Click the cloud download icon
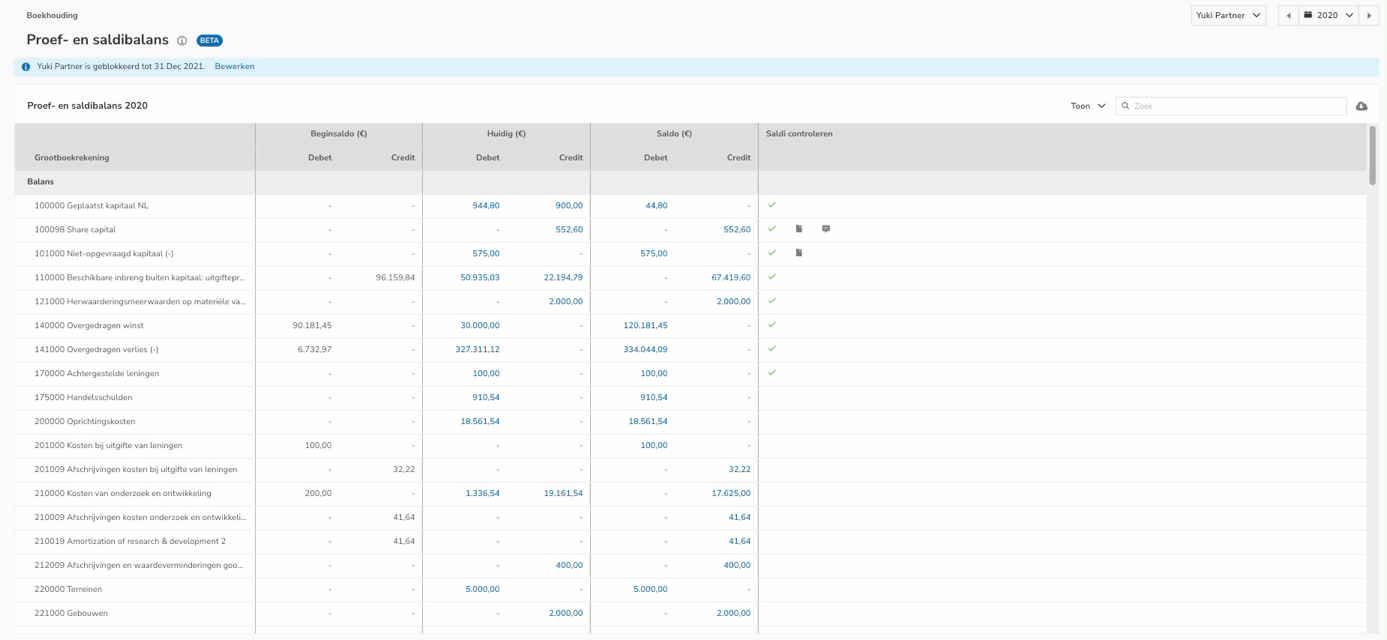 tap(1361, 106)
